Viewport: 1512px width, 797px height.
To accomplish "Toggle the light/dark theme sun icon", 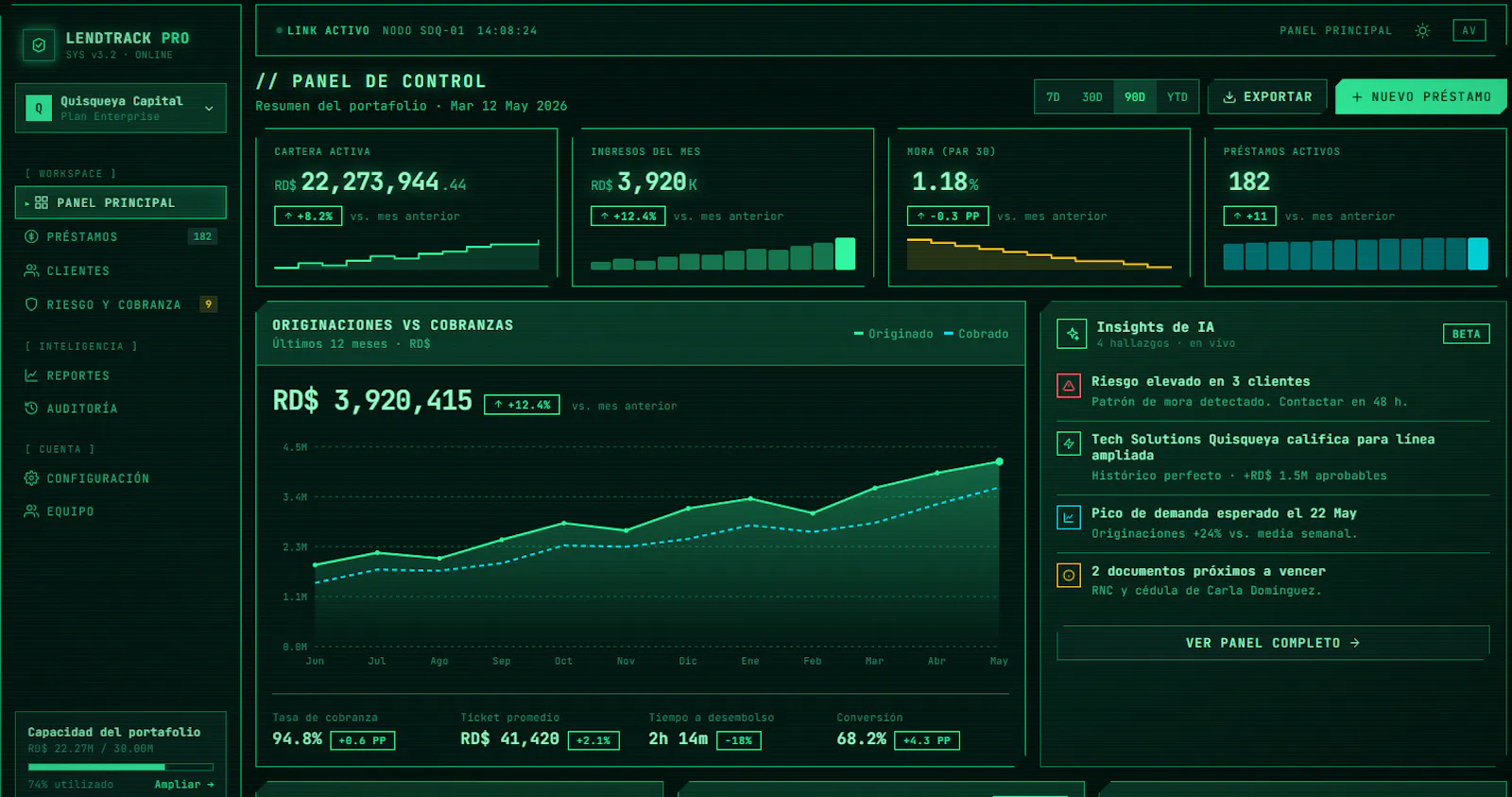I will [x=1422, y=30].
